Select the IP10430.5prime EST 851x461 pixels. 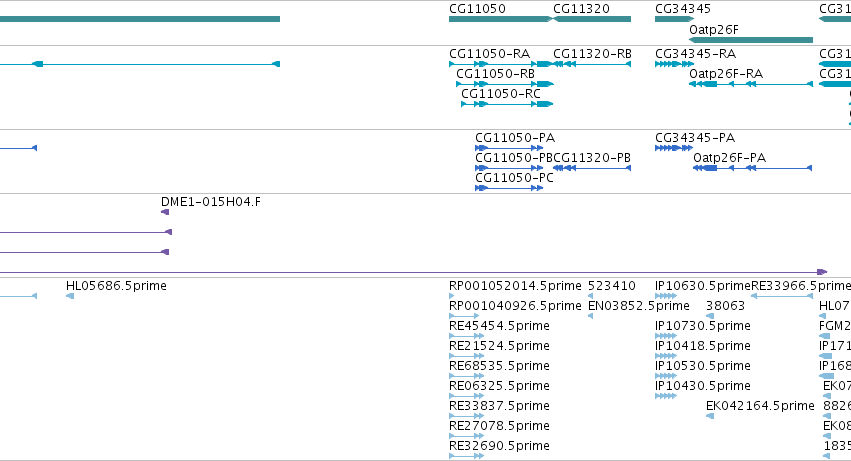tap(666, 396)
